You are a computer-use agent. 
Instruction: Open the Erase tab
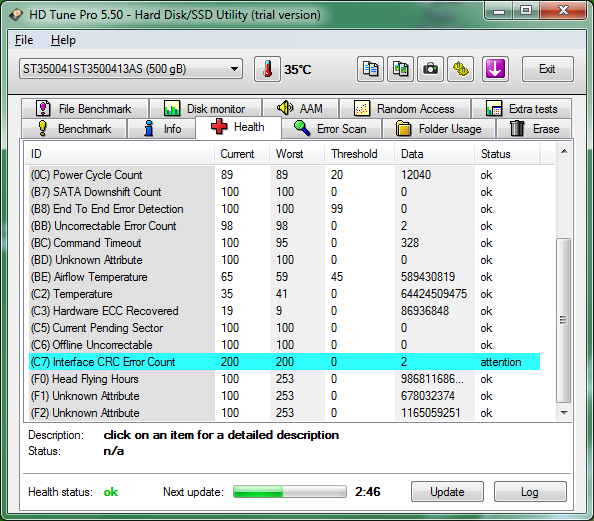535,129
